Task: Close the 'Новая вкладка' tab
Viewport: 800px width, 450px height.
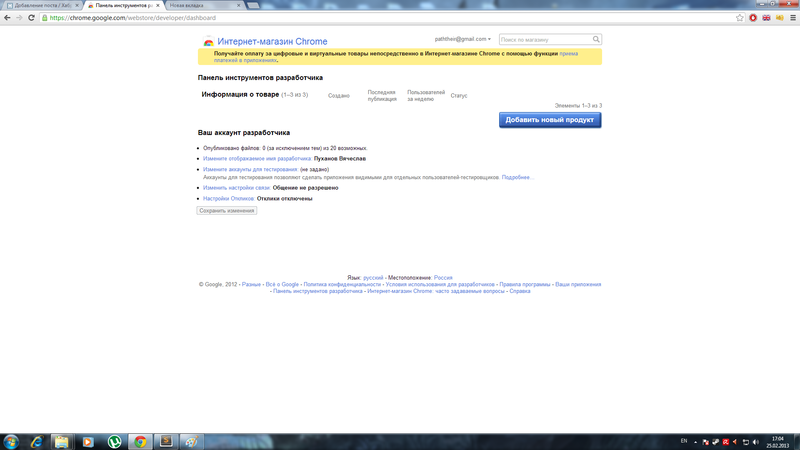Action: click(x=238, y=5)
